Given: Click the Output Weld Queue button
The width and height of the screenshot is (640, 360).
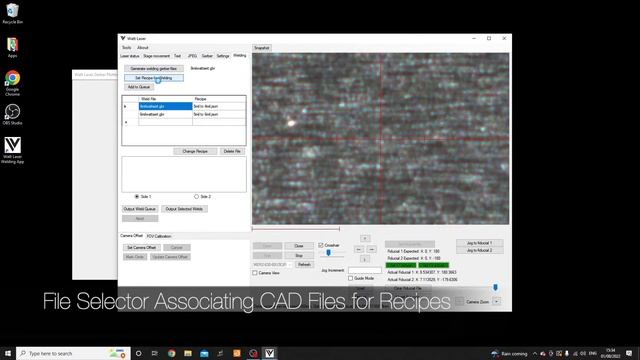Looking at the screenshot, I should [140, 209].
